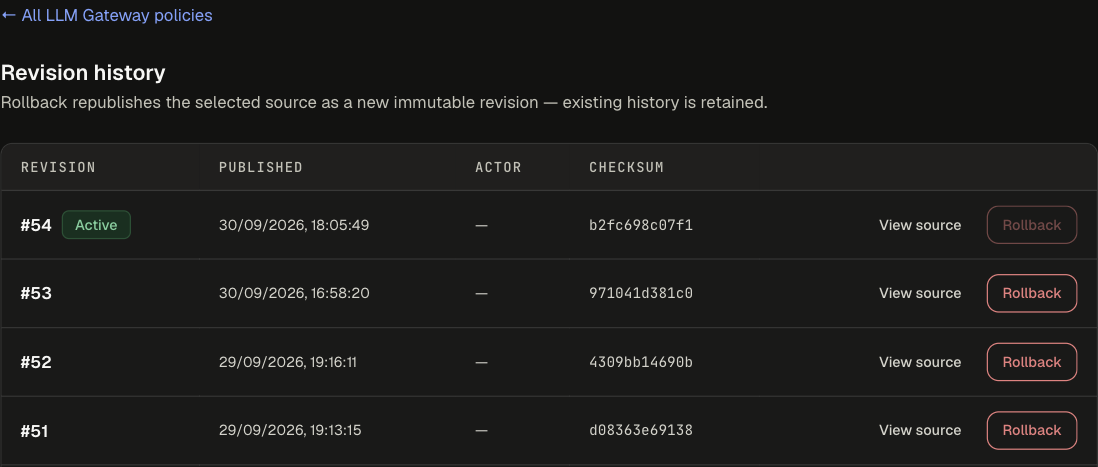Go back to All LLM Gateway policies
The image size is (1098, 467).
pos(106,15)
